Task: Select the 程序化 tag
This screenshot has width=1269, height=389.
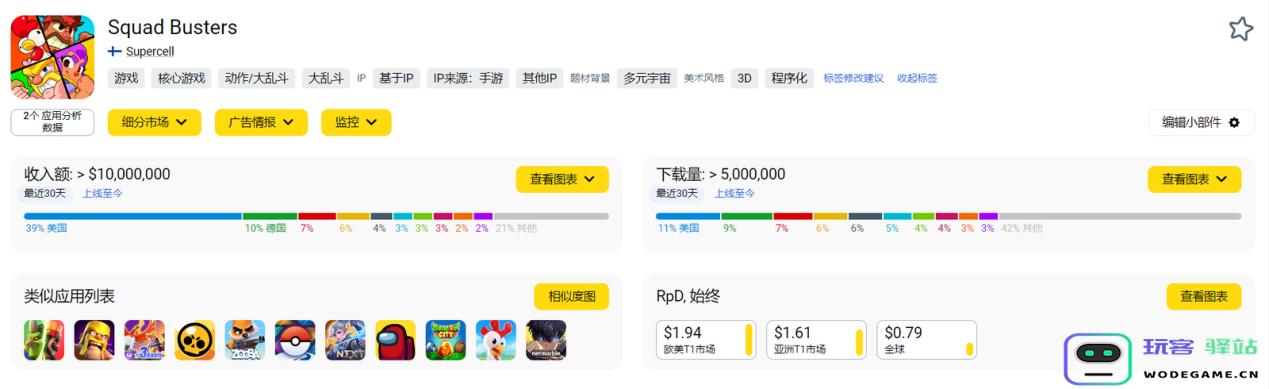Action: (x=789, y=78)
